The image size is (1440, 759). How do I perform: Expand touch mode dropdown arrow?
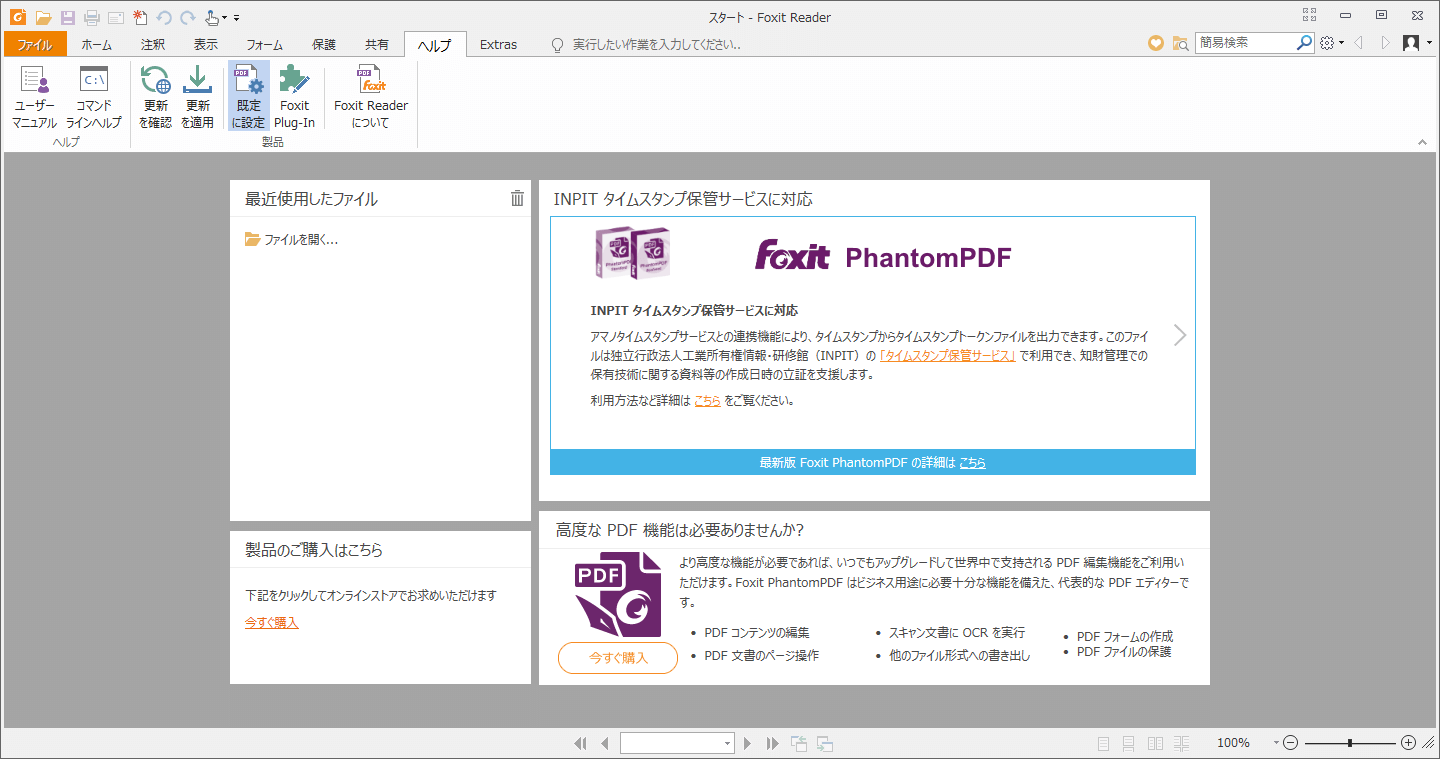tap(225, 18)
